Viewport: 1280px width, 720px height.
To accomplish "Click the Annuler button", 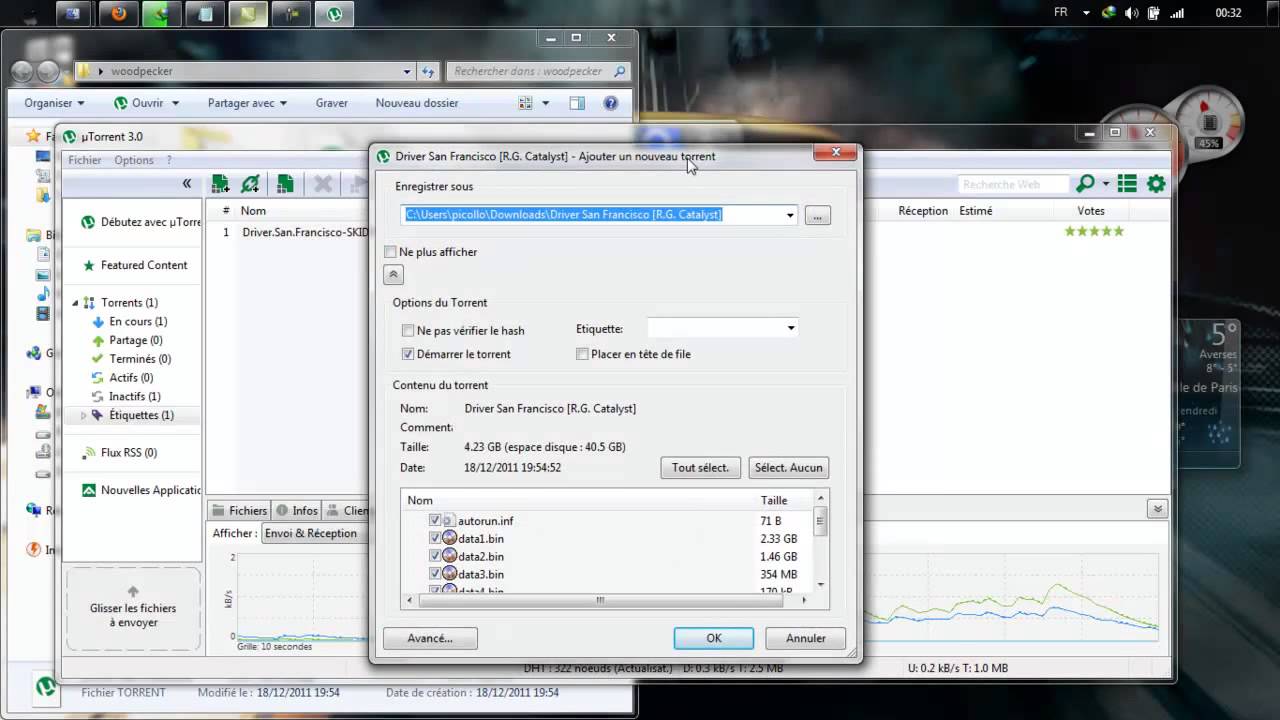I will click(806, 638).
